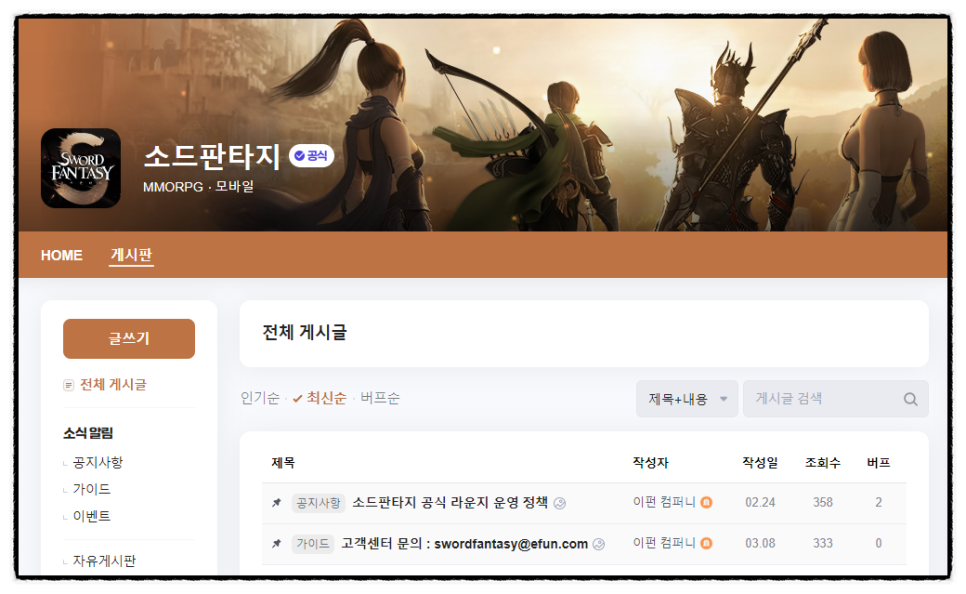Click the 버프 column header
Screen dimensions: 966x594
(x=879, y=463)
